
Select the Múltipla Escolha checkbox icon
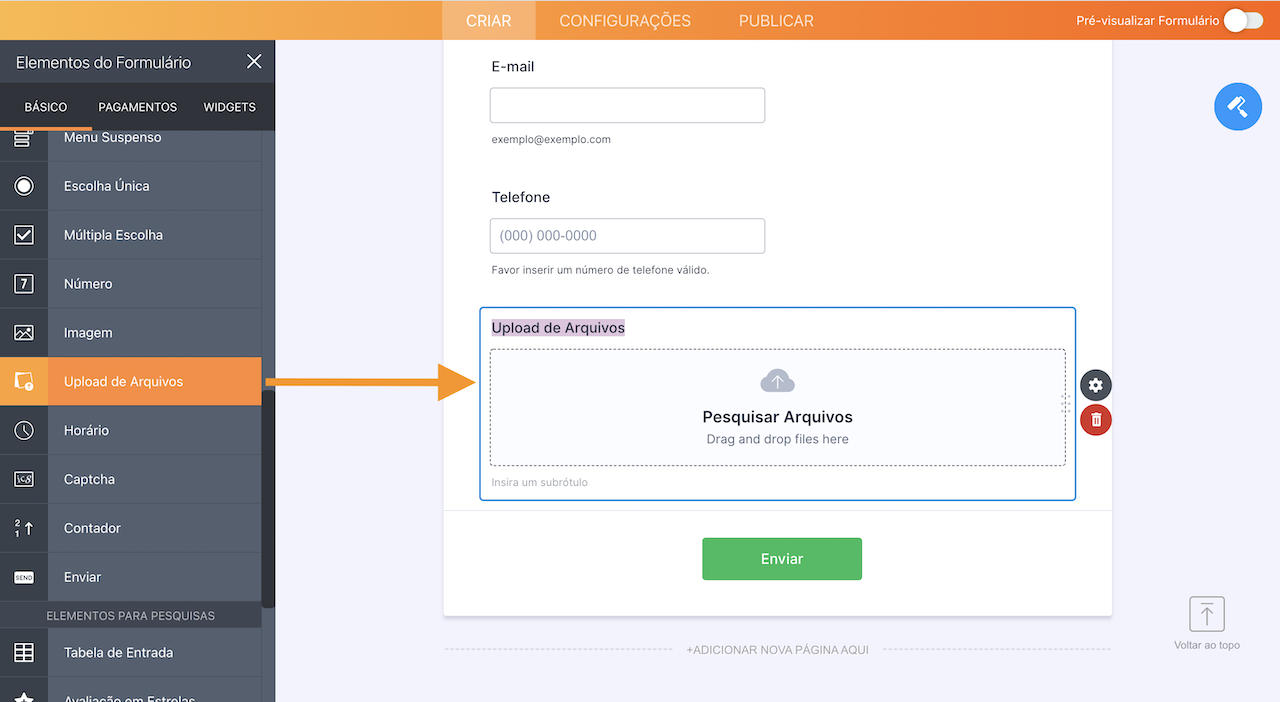[x=24, y=235]
